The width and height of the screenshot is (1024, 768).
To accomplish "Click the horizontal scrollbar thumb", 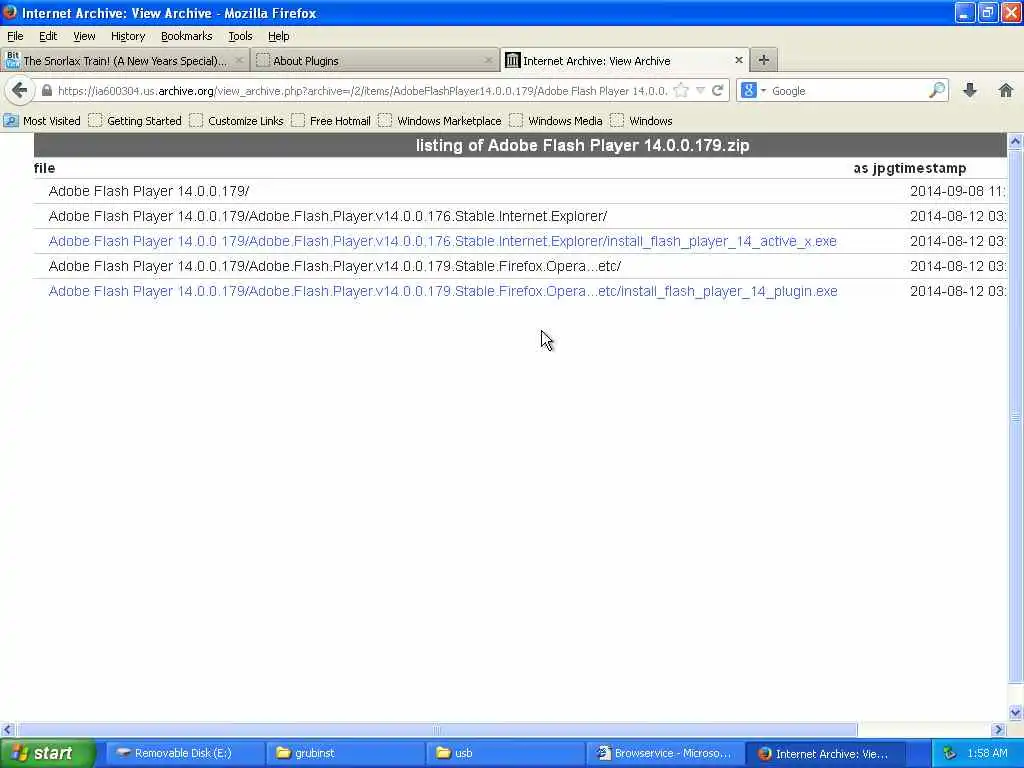I will click(x=436, y=729).
